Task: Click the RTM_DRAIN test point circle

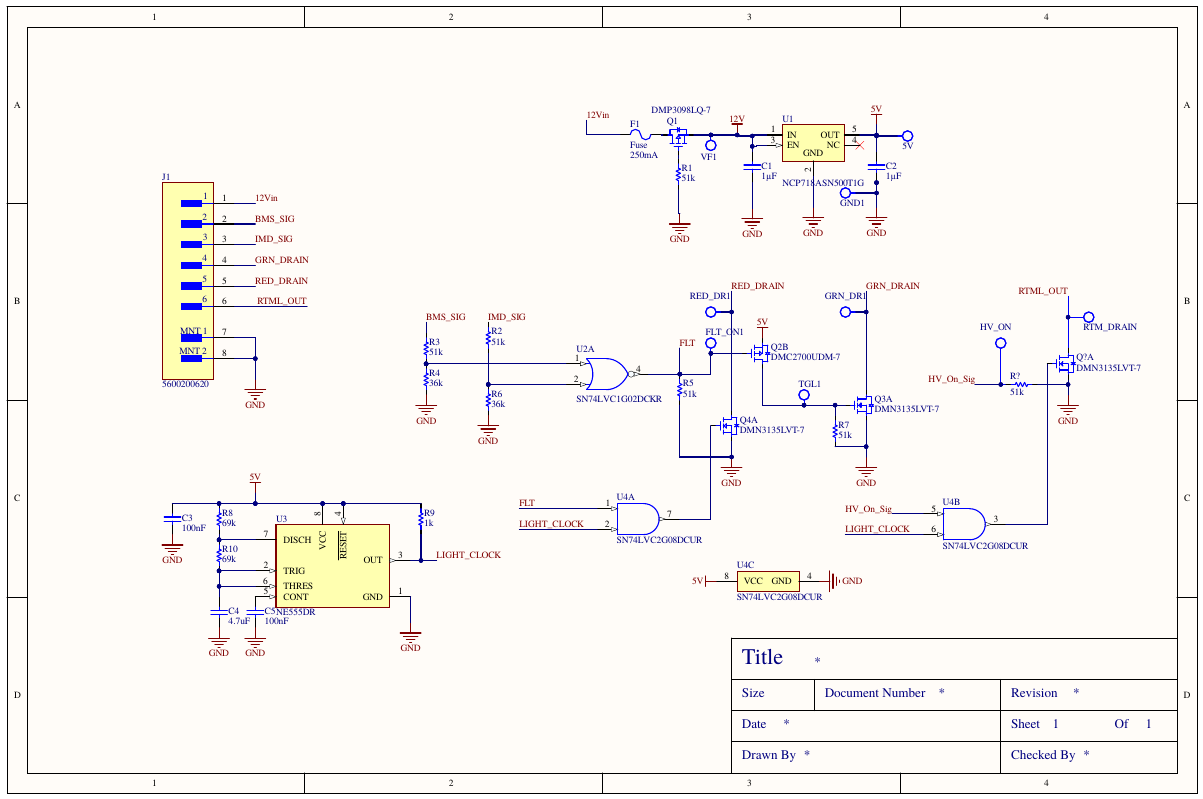Action: pyautogui.click(x=1089, y=316)
